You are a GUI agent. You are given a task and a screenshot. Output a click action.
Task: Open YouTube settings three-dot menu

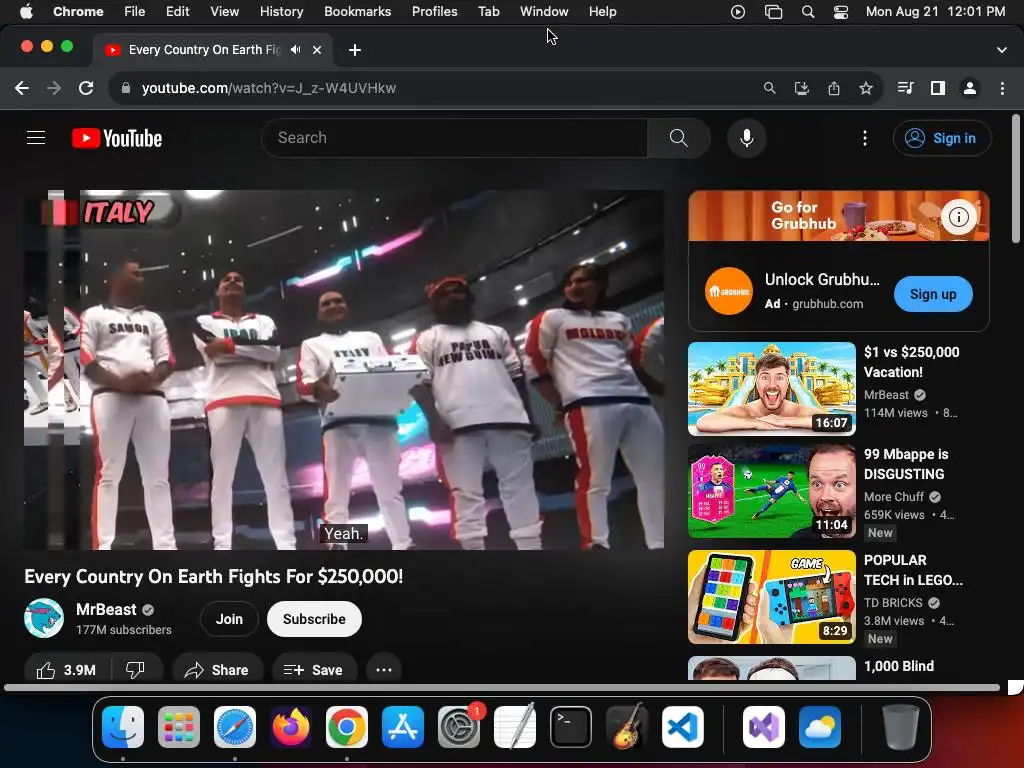[x=865, y=138]
